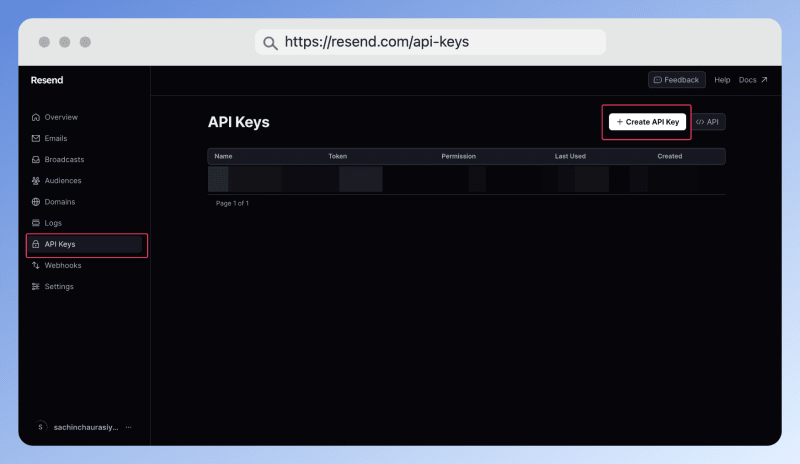Click the Broadcasts inbox icon
The width and height of the screenshot is (800, 464).
point(36,160)
